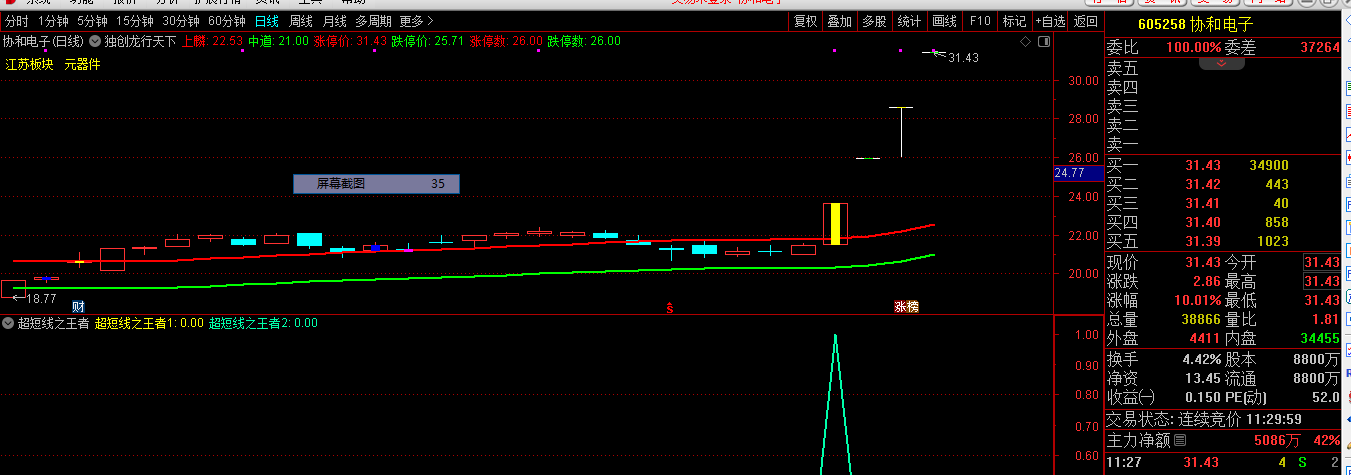Open the indicator dropdown beside 协和电子(日线)

point(95,41)
